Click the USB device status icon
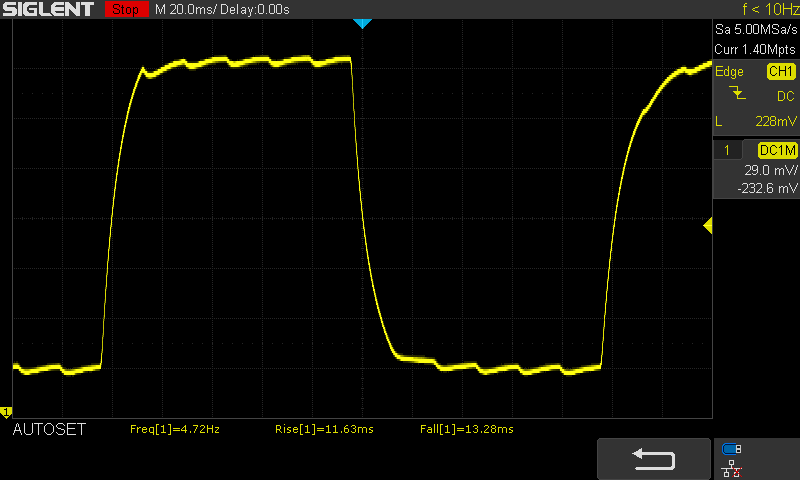Screen dimensions: 800x480 point(732,449)
